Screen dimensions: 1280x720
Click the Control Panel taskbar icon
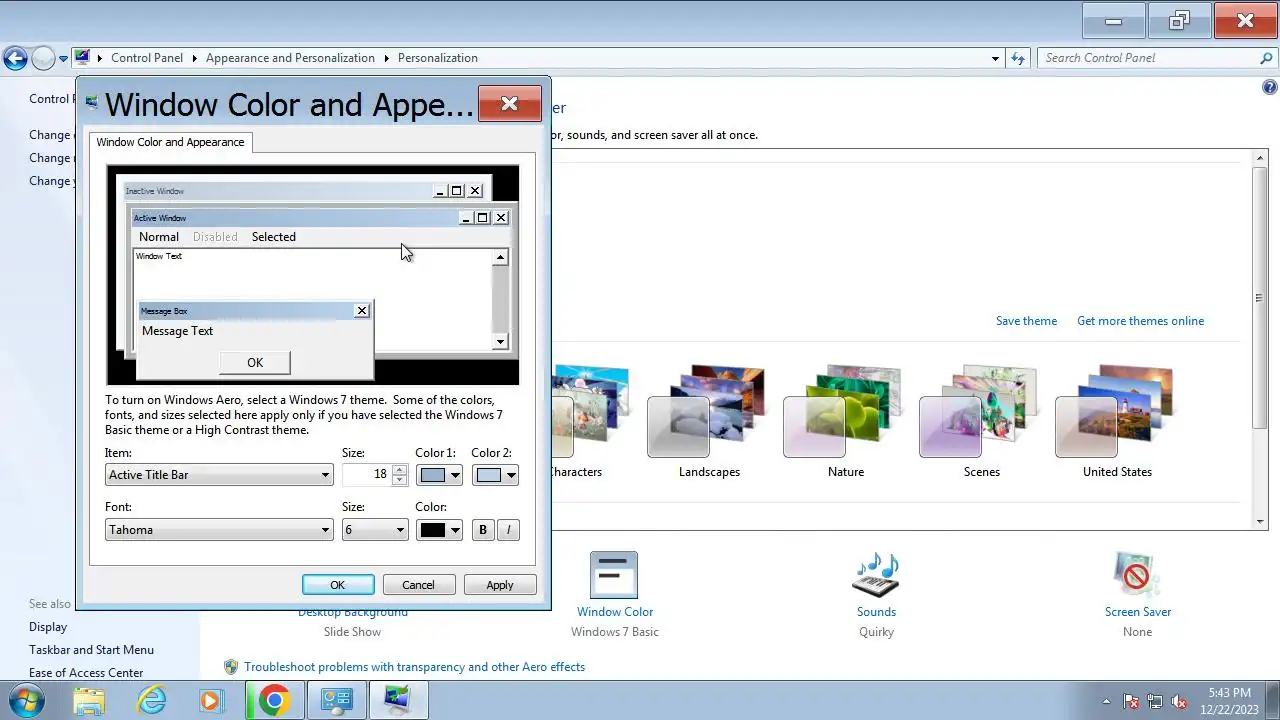pyautogui.click(x=336, y=701)
